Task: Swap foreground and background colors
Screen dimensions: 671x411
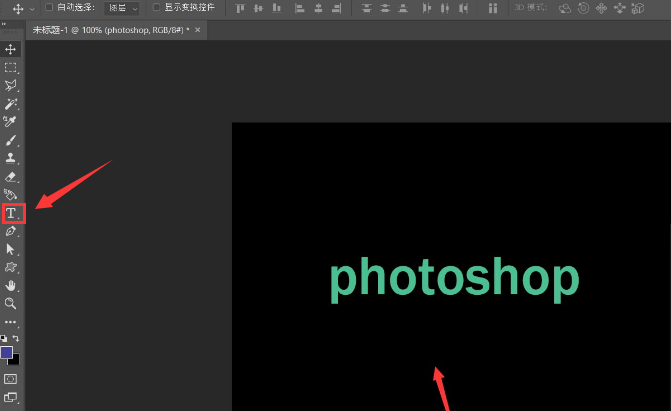Action: (16, 338)
